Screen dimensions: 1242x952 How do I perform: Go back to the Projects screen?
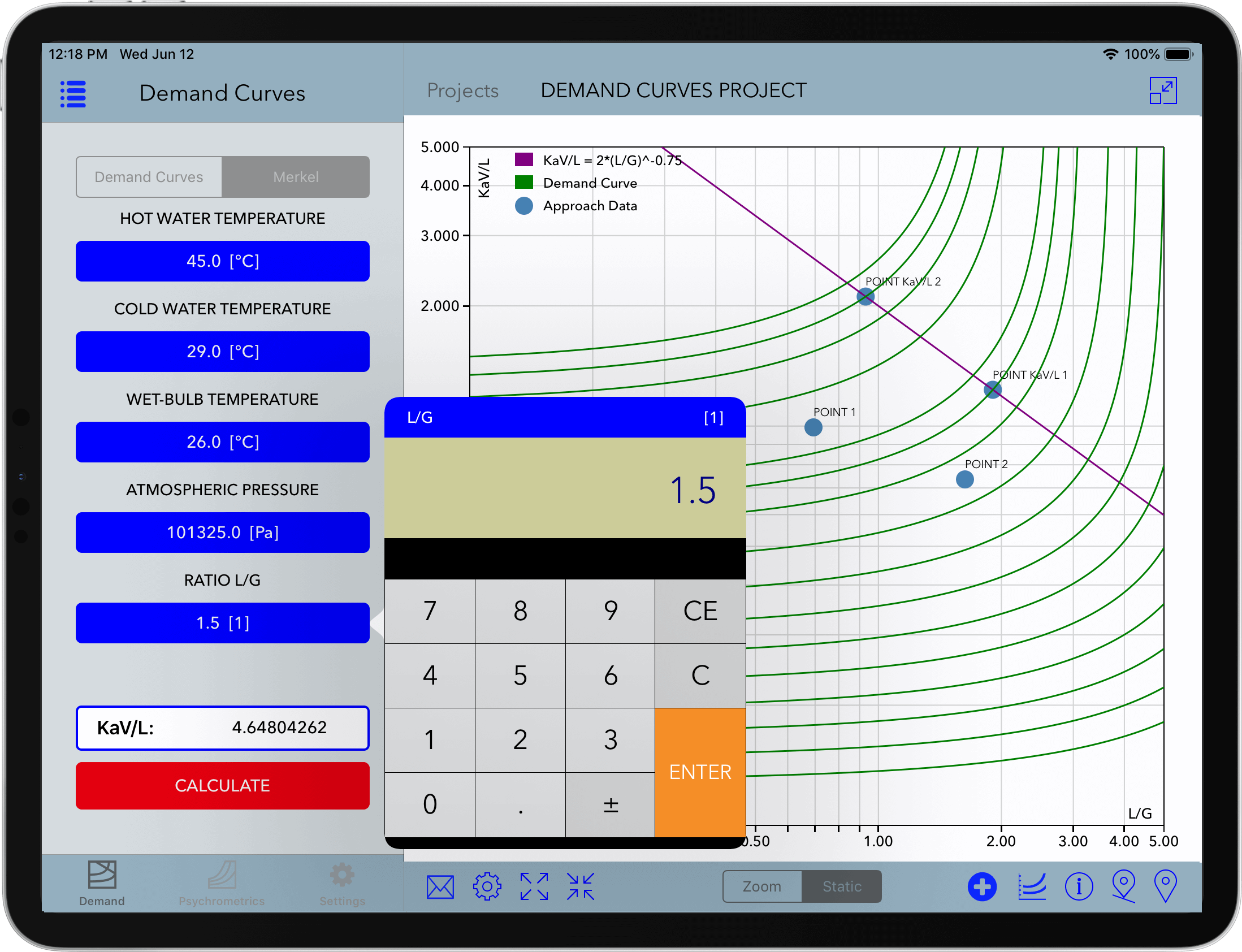click(462, 89)
